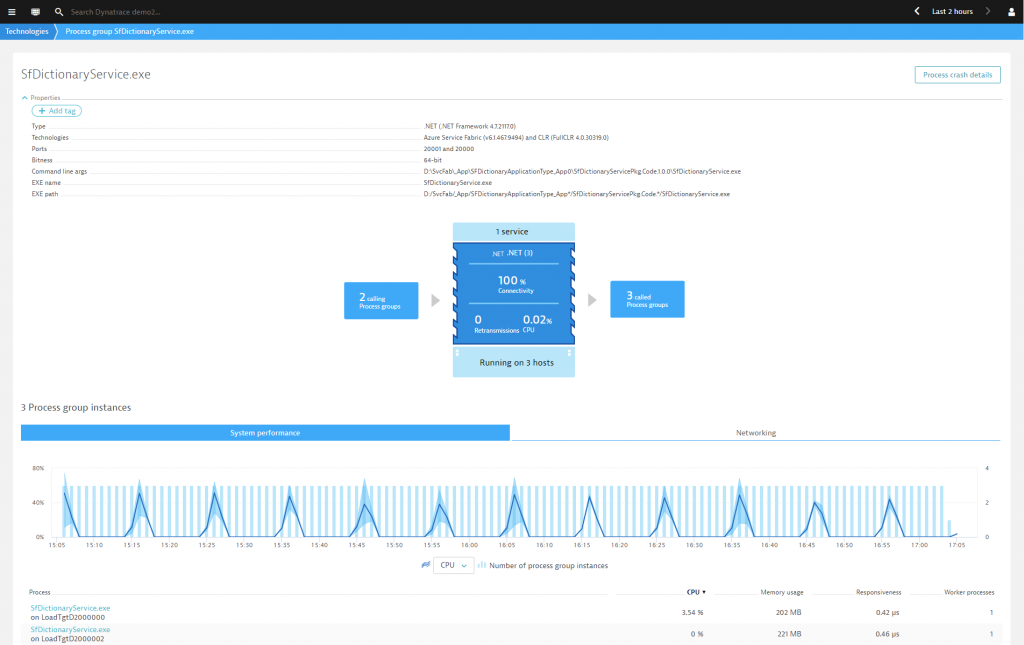Sort by the Responsiveness column header
Screen dimensions: 1024x645
click(878, 592)
